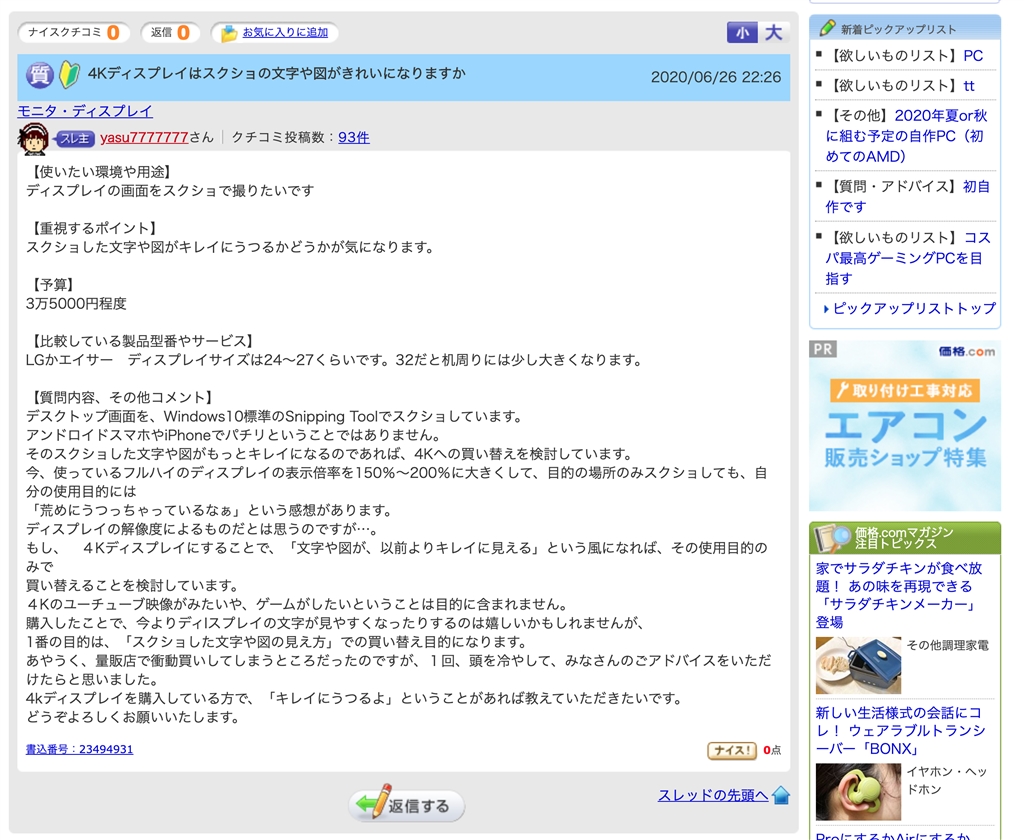Click the 質 question badge icon
Image resolution: width=1024 pixels, height=840 pixels.
tap(39, 74)
